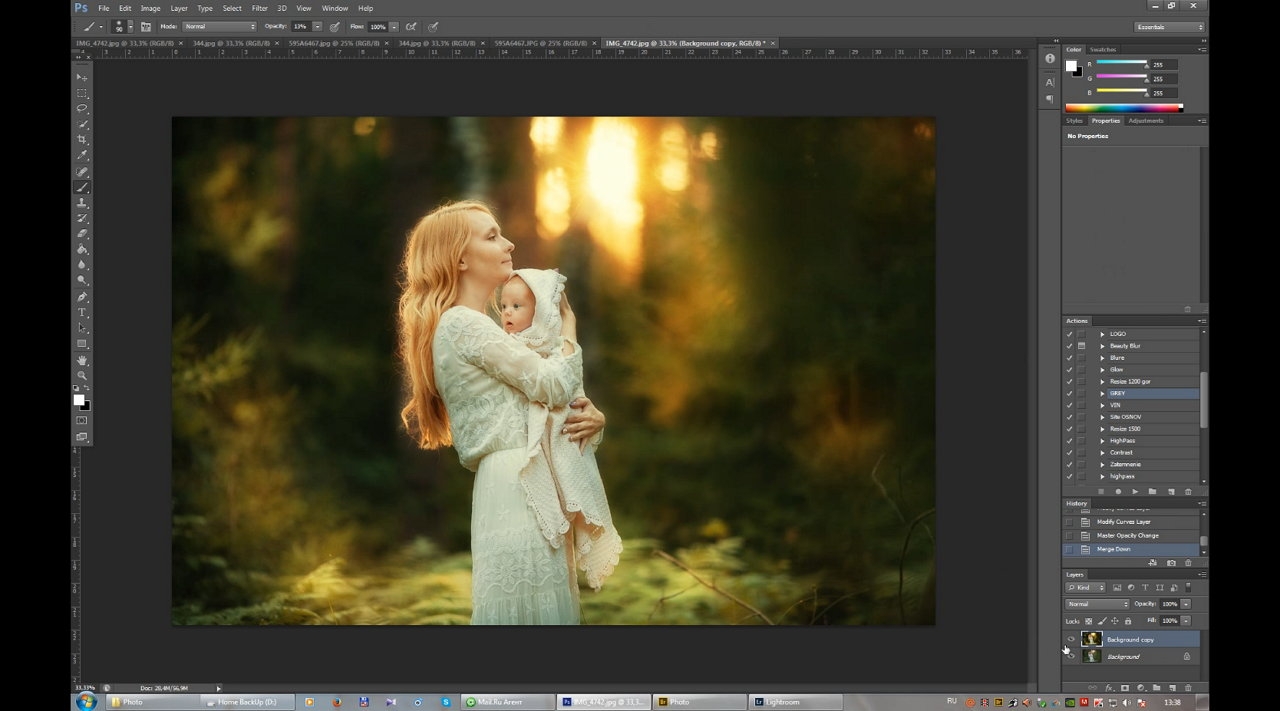Change screen mode via toolbox icon
This screenshot has height=711, width=1280.
coord(82,437)
